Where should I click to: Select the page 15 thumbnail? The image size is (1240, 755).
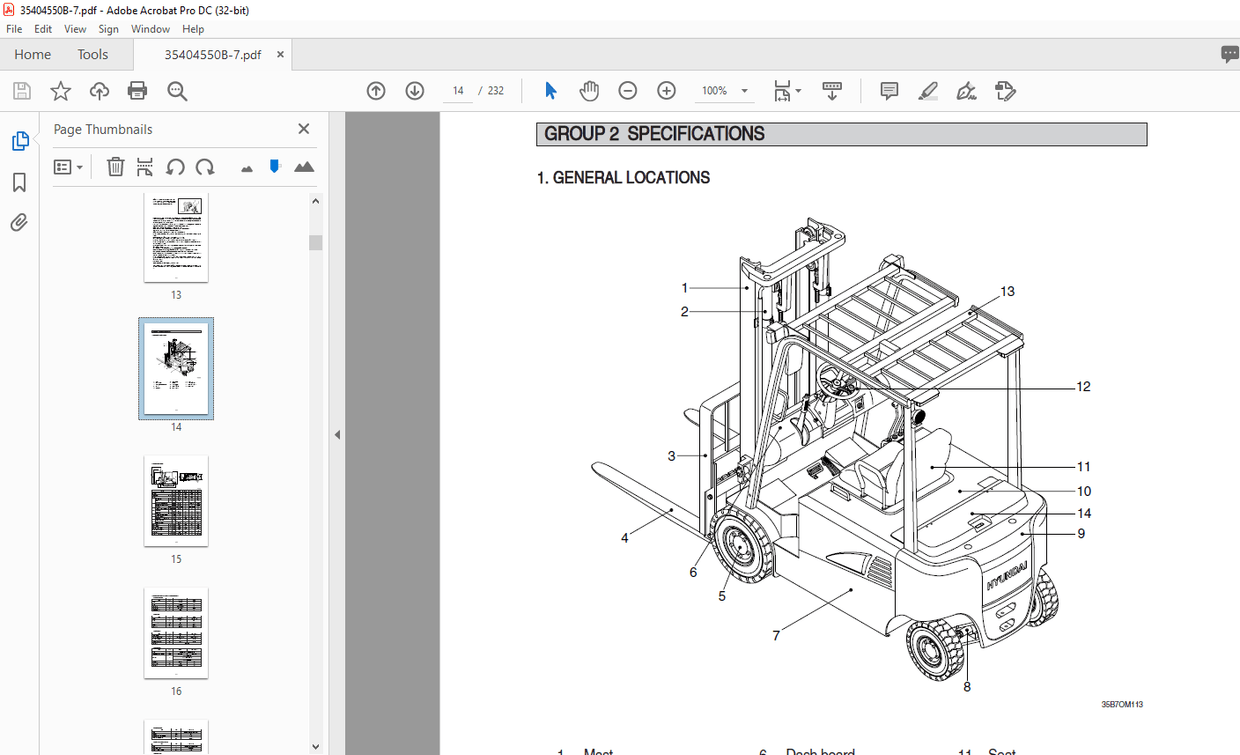[x=176, y=501]
